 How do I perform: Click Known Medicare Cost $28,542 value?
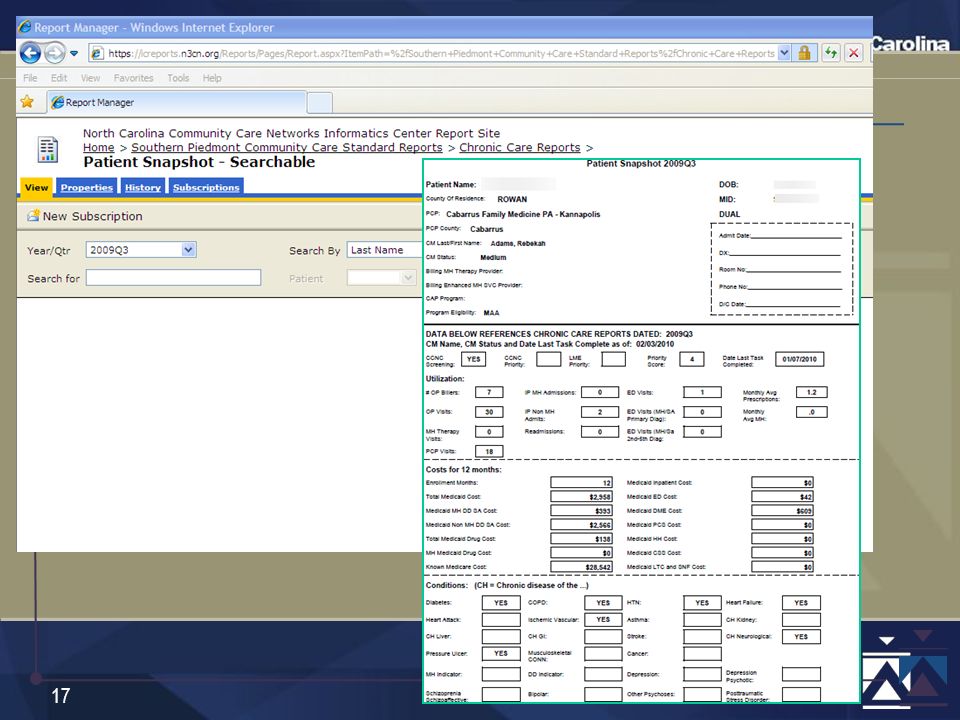point(582,567)
